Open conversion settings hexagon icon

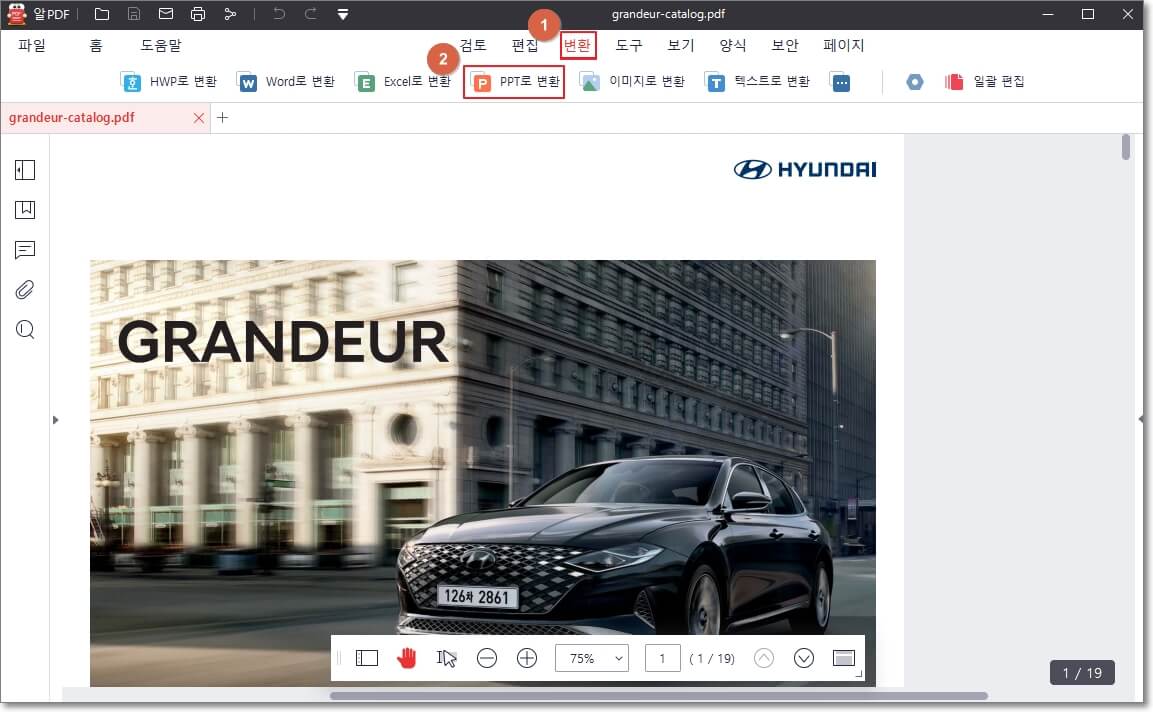click(x=915, y=82)
